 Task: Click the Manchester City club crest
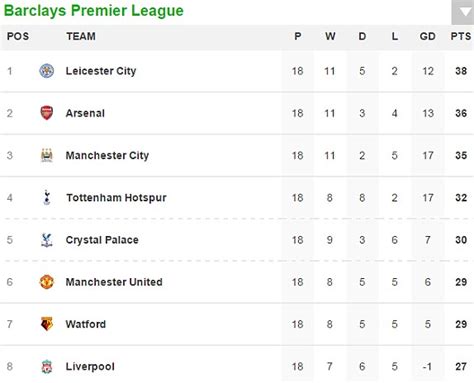[47, 155]
